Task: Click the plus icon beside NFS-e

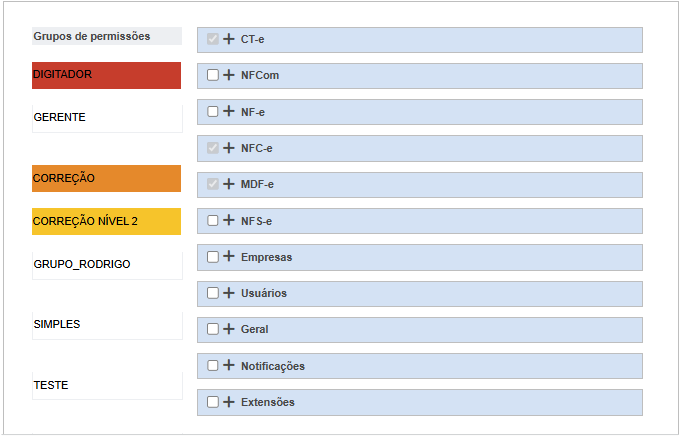Action: 229,220
